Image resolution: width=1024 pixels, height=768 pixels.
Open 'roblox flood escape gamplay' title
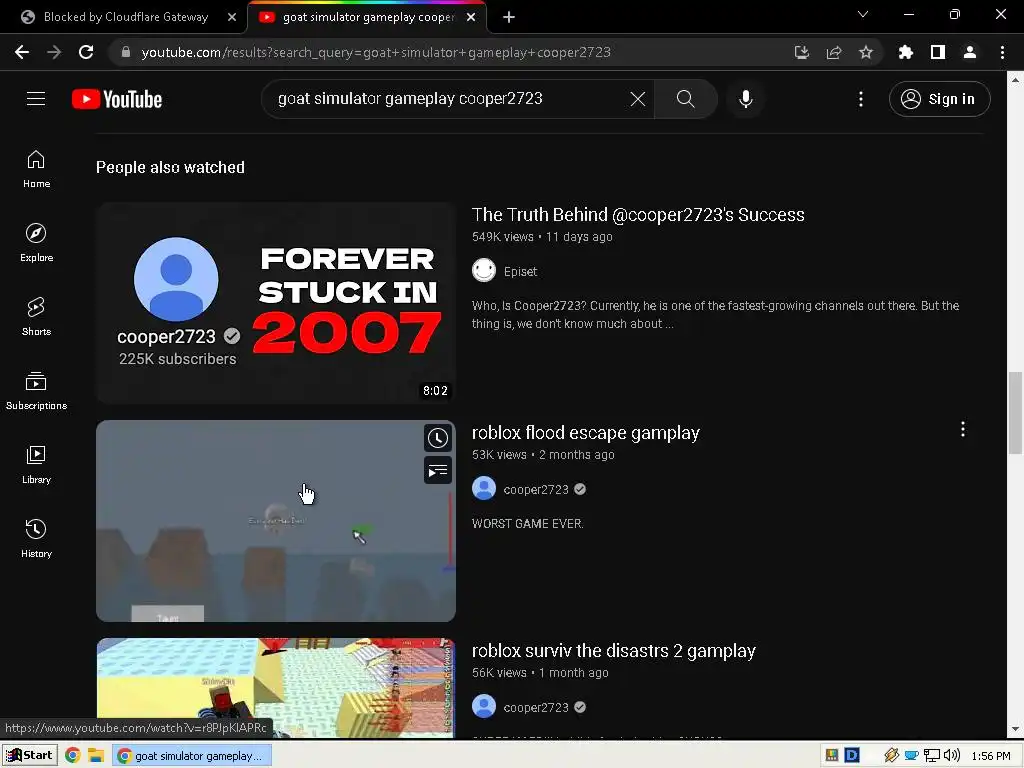point(585,433)
